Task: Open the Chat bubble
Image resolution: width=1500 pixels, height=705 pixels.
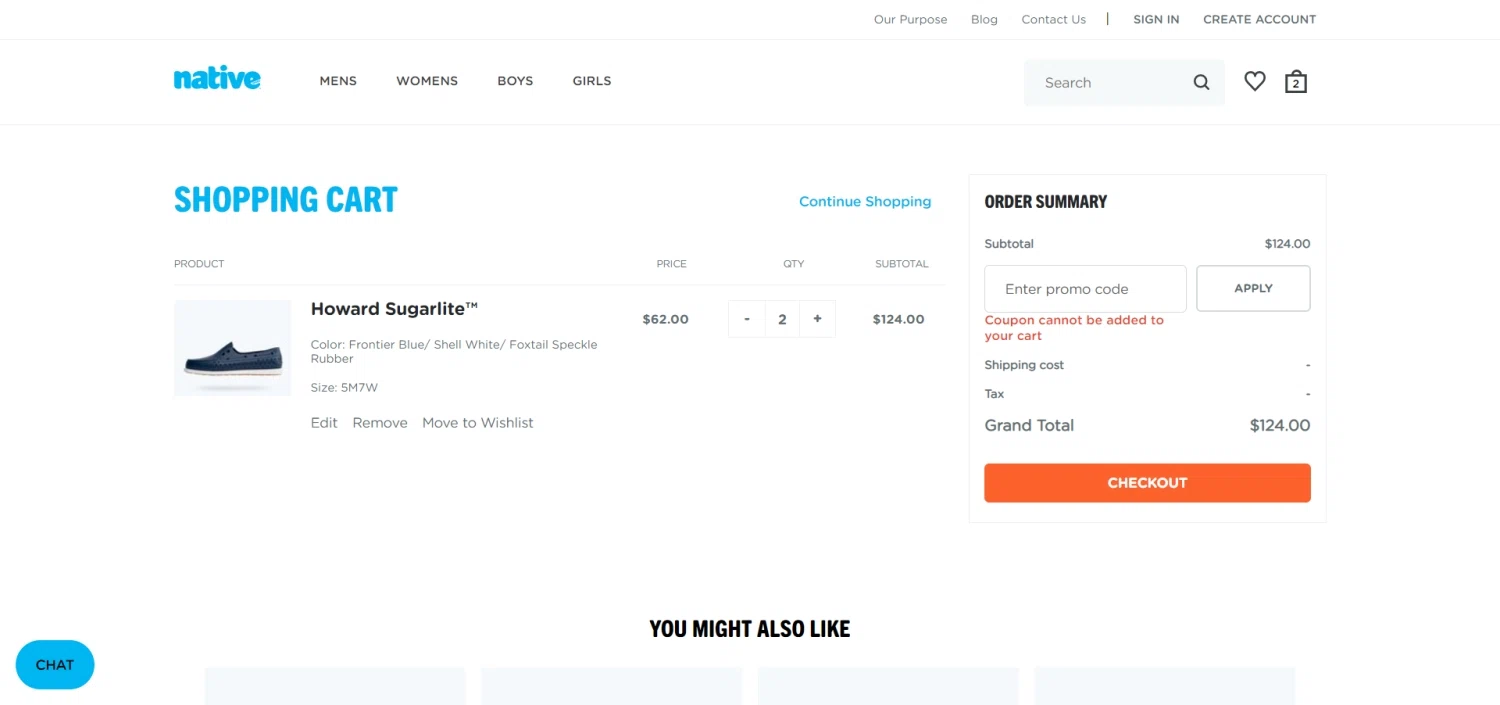Action: (55, 665)
